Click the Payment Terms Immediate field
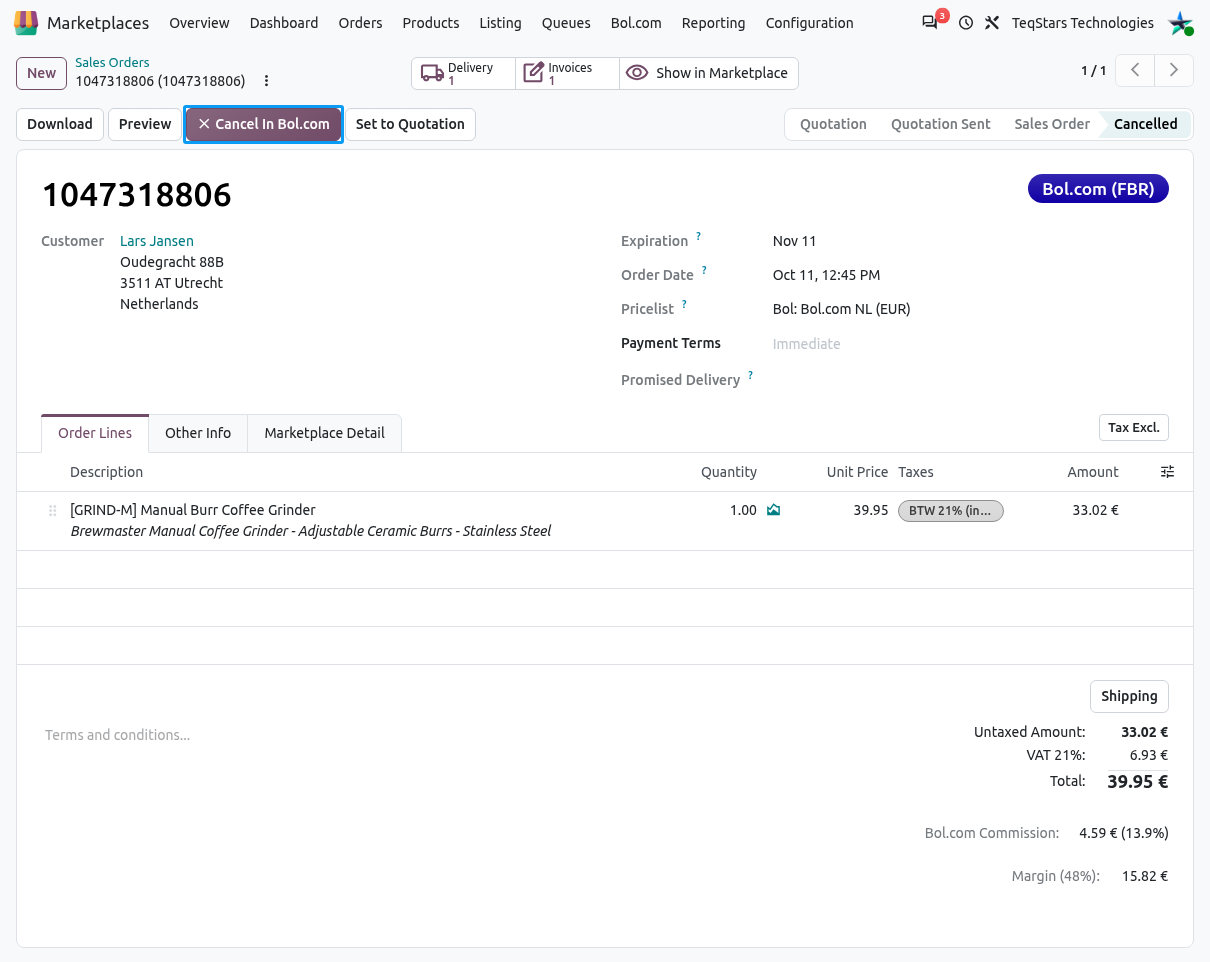1210x962 pixels. click(x=806, y=344)
